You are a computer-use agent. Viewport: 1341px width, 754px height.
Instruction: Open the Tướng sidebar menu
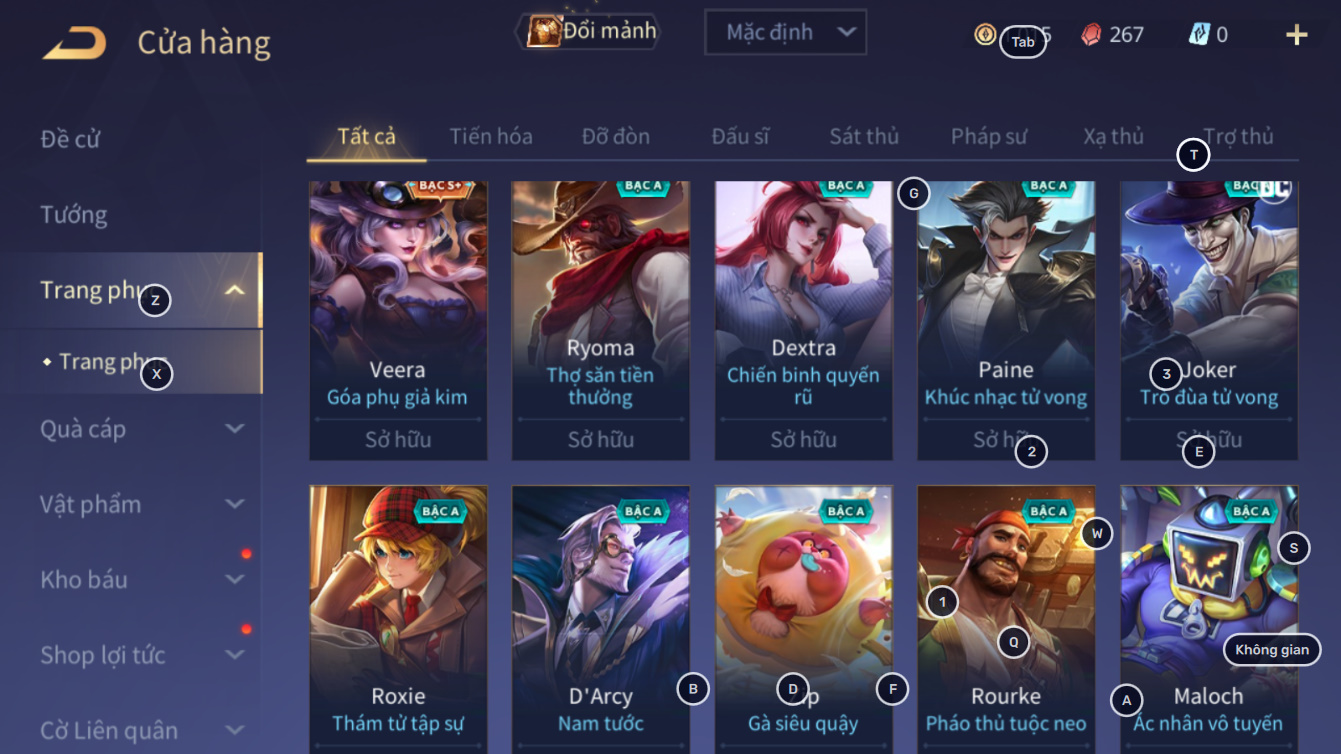tap(73, 215)
